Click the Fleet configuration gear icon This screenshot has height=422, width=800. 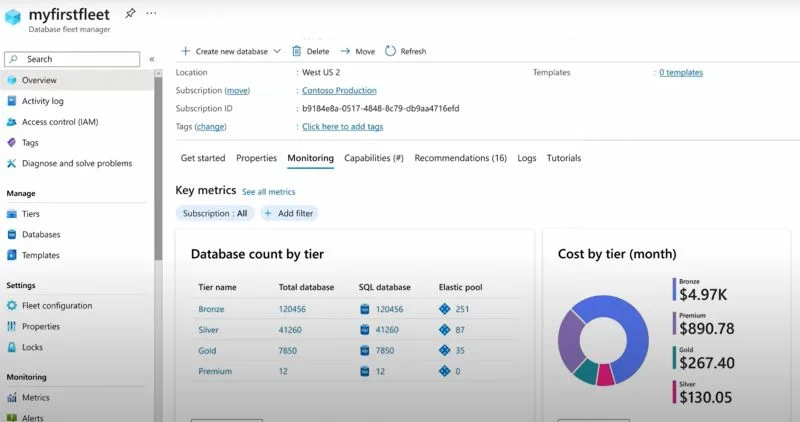point(12,306)
